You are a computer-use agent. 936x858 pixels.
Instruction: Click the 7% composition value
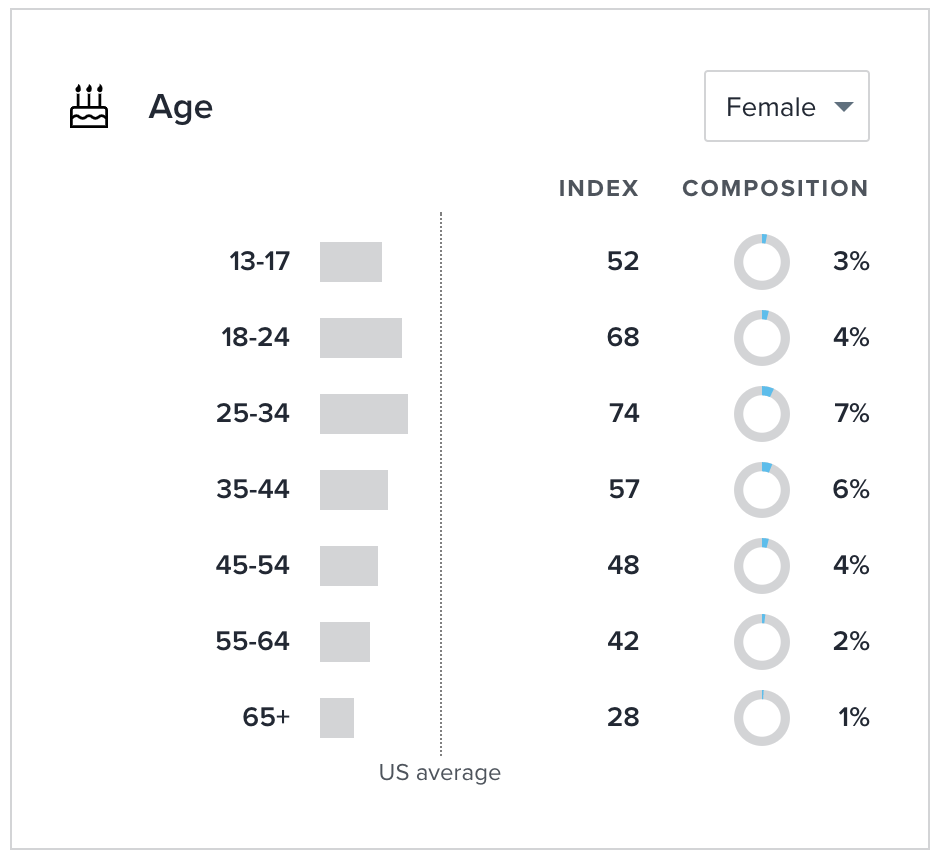pos(851,414)
